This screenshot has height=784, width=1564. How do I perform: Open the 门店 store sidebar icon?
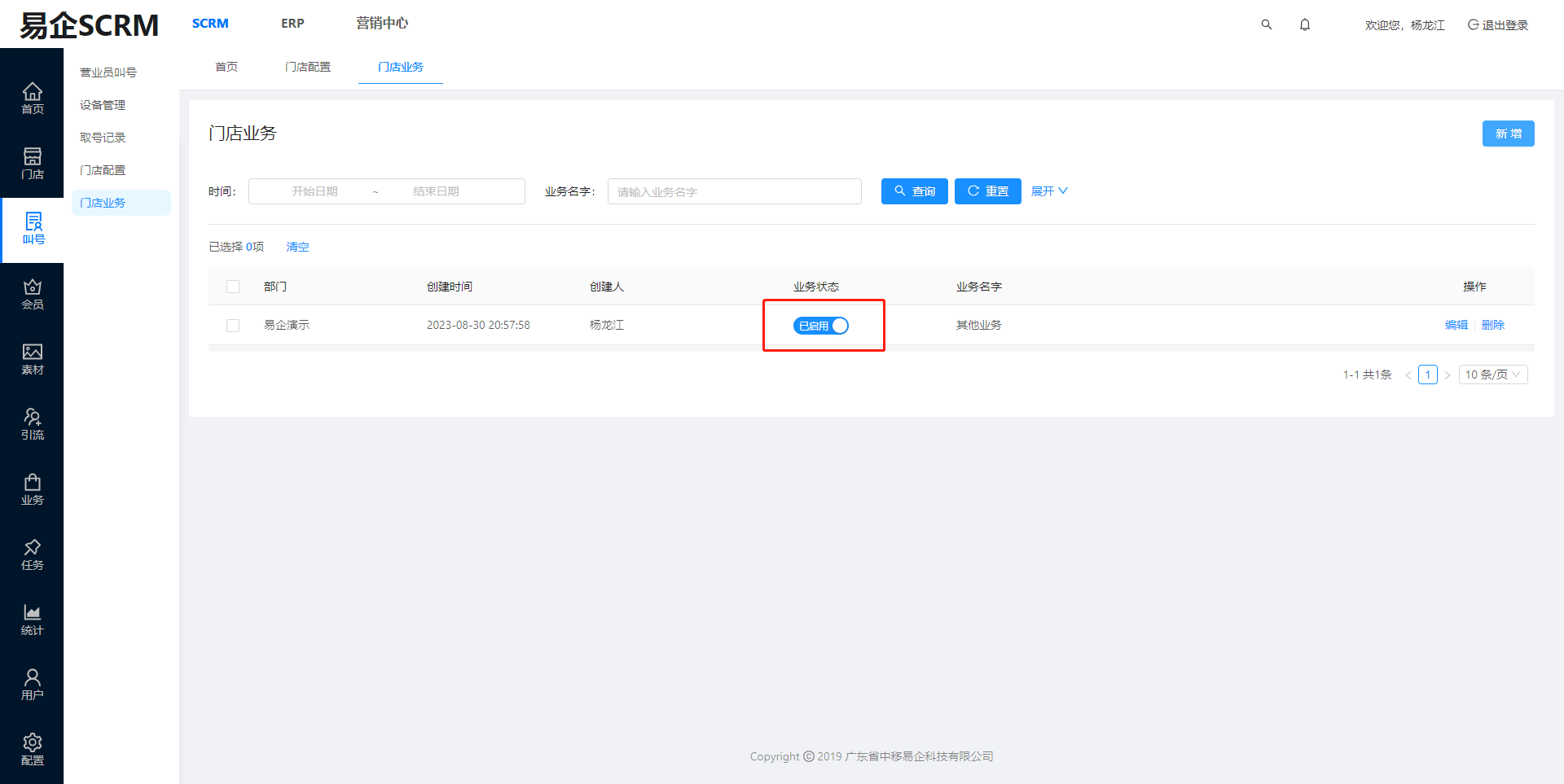click(32, 163)
